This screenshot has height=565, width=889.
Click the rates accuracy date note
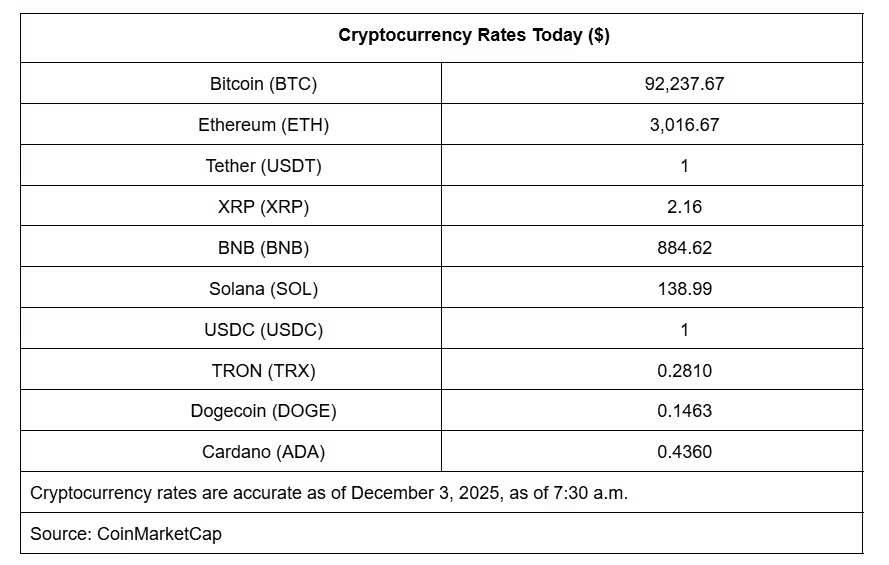tap(329, 493)
